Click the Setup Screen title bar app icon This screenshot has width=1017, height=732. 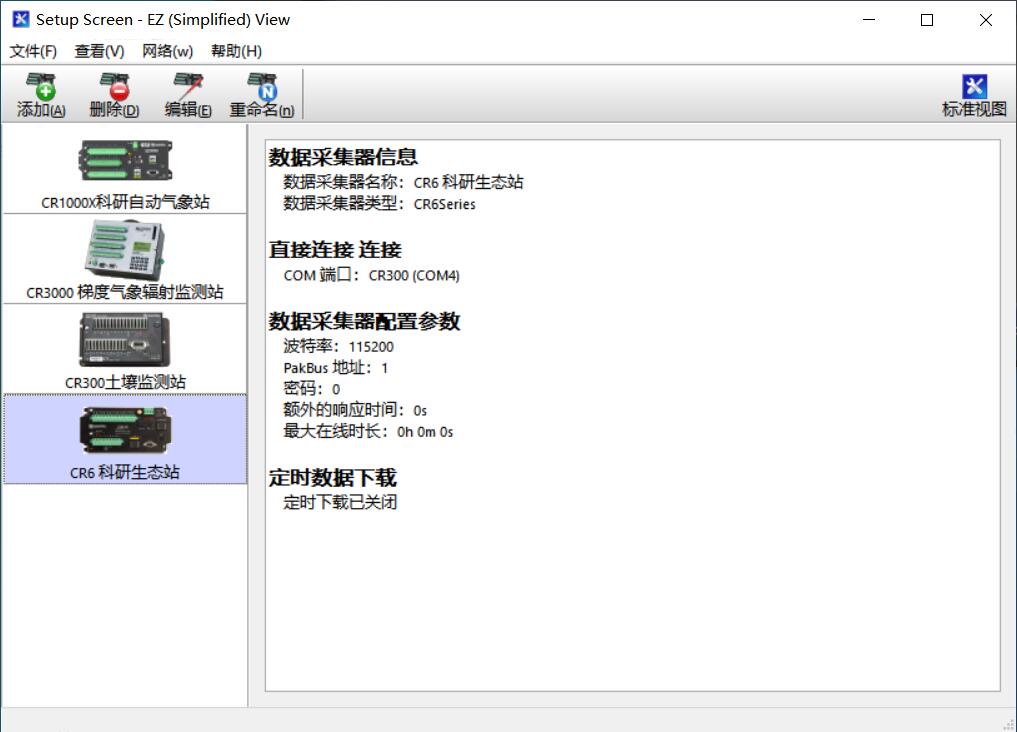20,19
